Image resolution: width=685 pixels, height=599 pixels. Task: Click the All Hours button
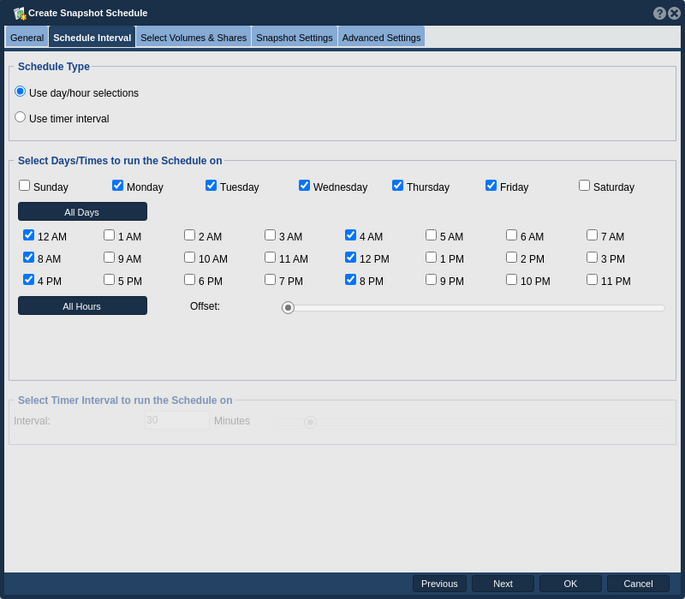click(x=83, y=306)
